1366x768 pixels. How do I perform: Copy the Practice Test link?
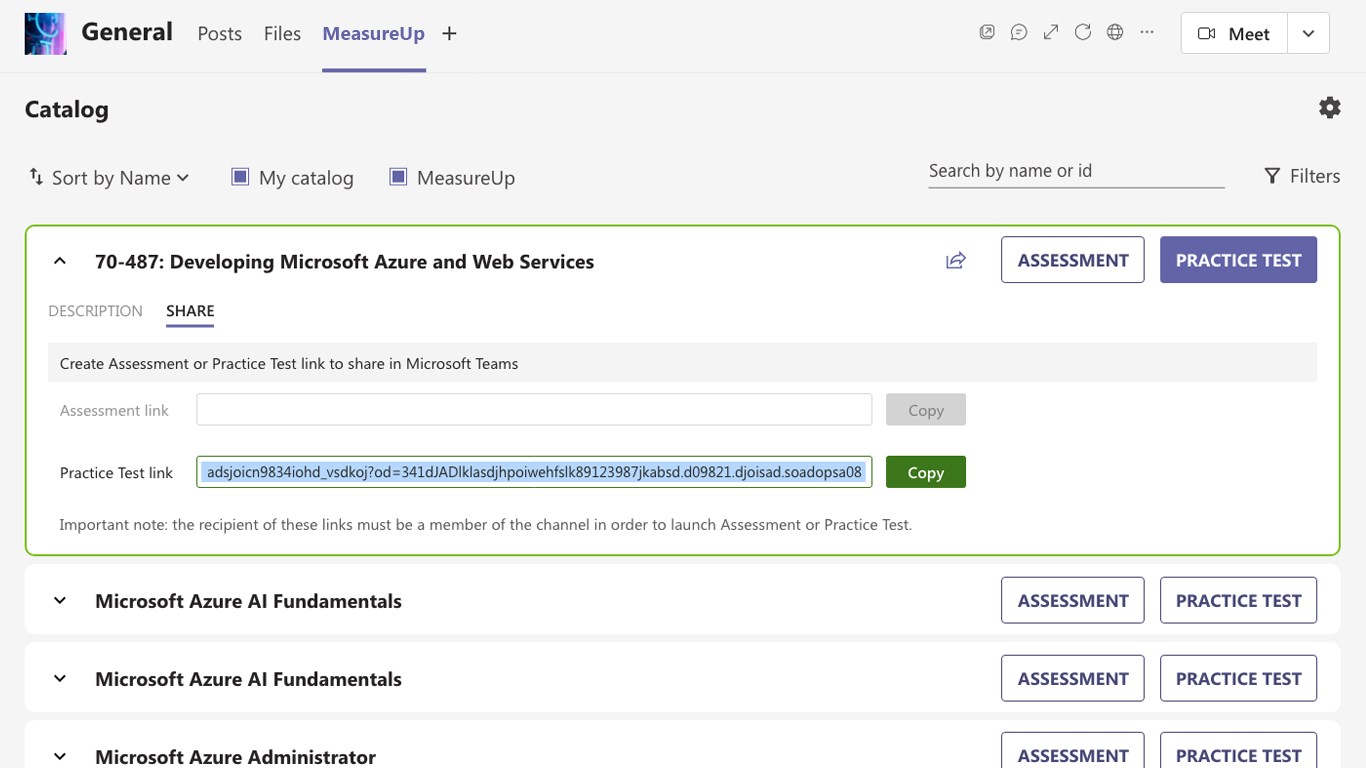[925, 472]
